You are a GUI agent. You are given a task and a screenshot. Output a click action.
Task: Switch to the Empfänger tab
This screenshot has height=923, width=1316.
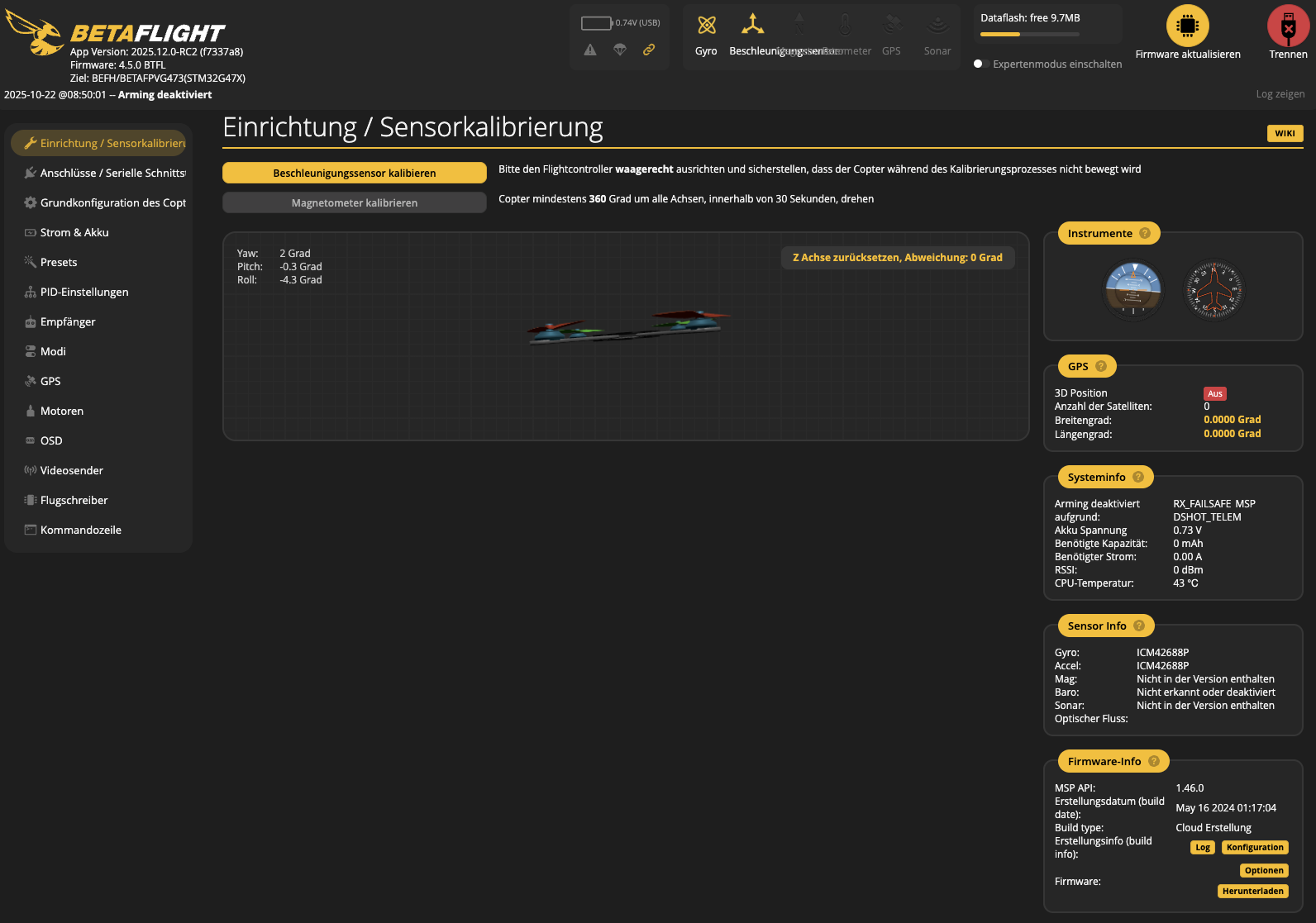point(68,321)
